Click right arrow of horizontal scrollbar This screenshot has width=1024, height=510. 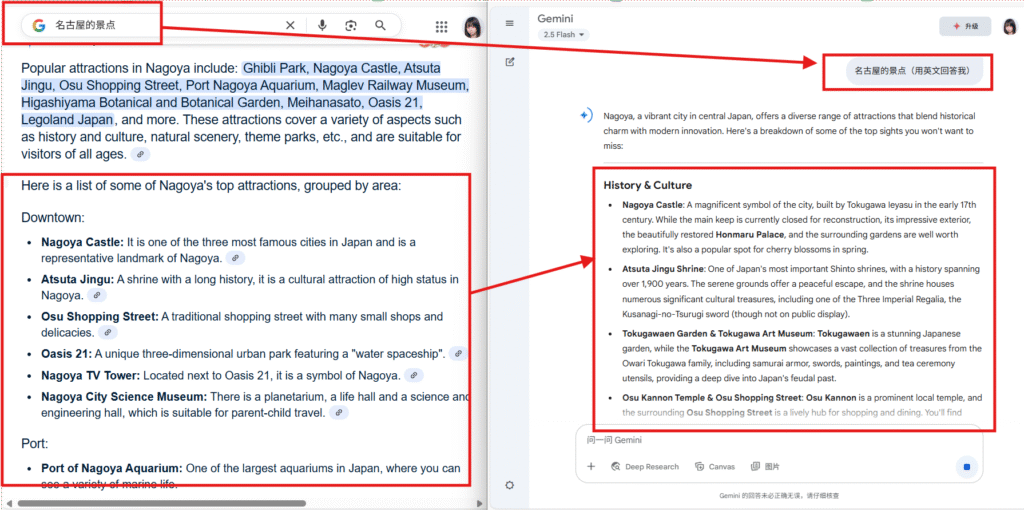(481, 503)
